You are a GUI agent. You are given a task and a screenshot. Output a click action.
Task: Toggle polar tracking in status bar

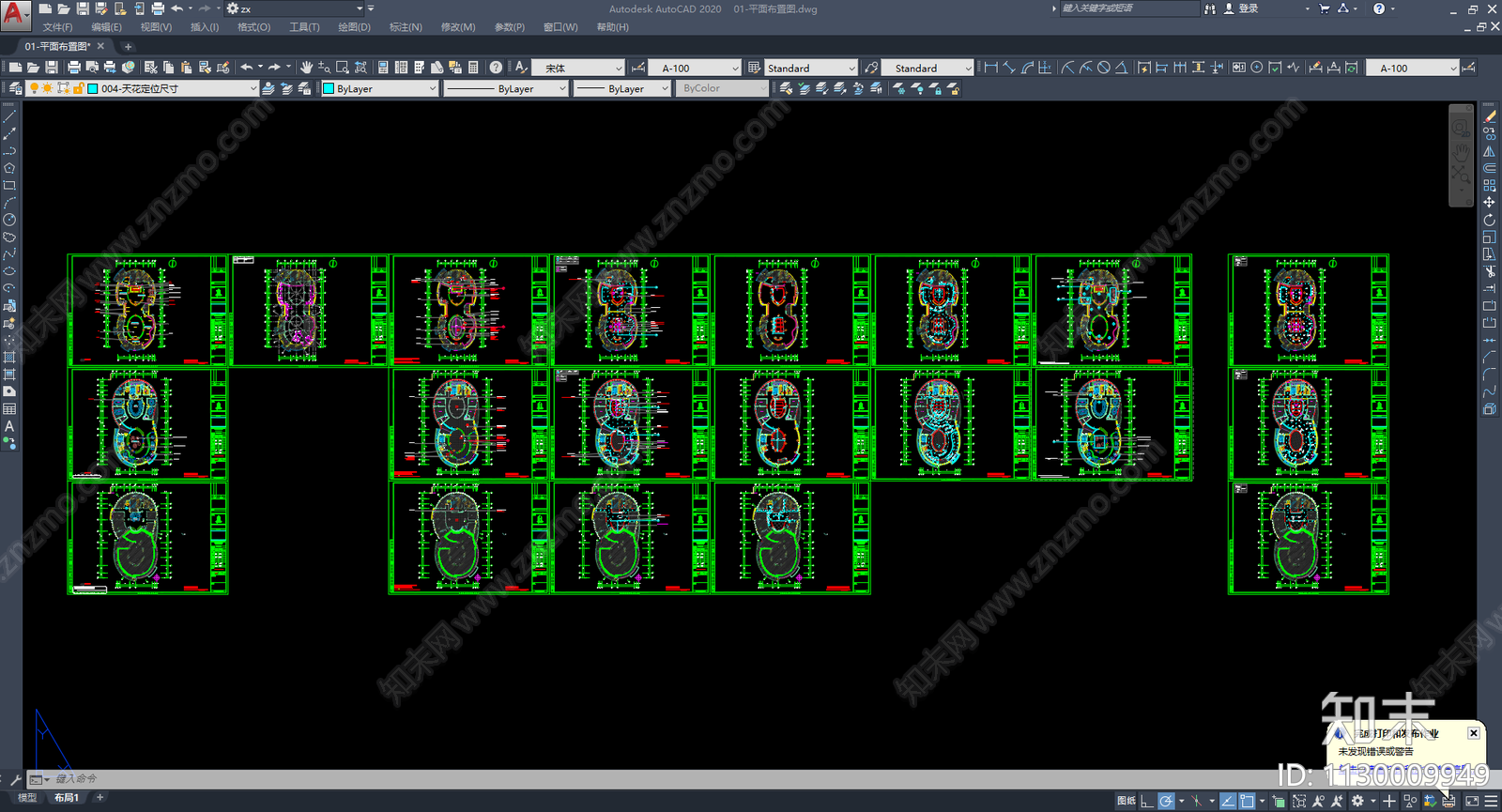[x=1166, y=801]
